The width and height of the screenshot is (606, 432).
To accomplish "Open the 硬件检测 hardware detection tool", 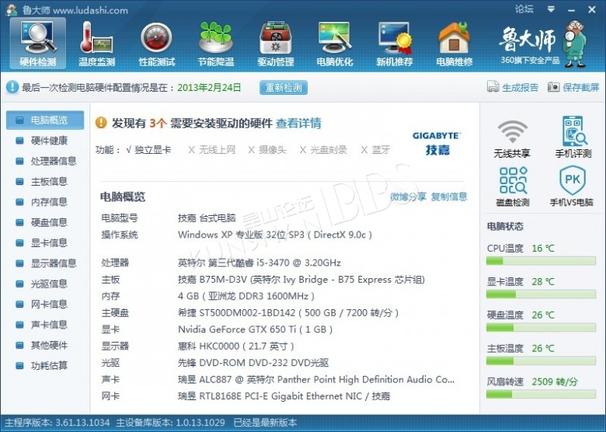I will tap(38, 44).
